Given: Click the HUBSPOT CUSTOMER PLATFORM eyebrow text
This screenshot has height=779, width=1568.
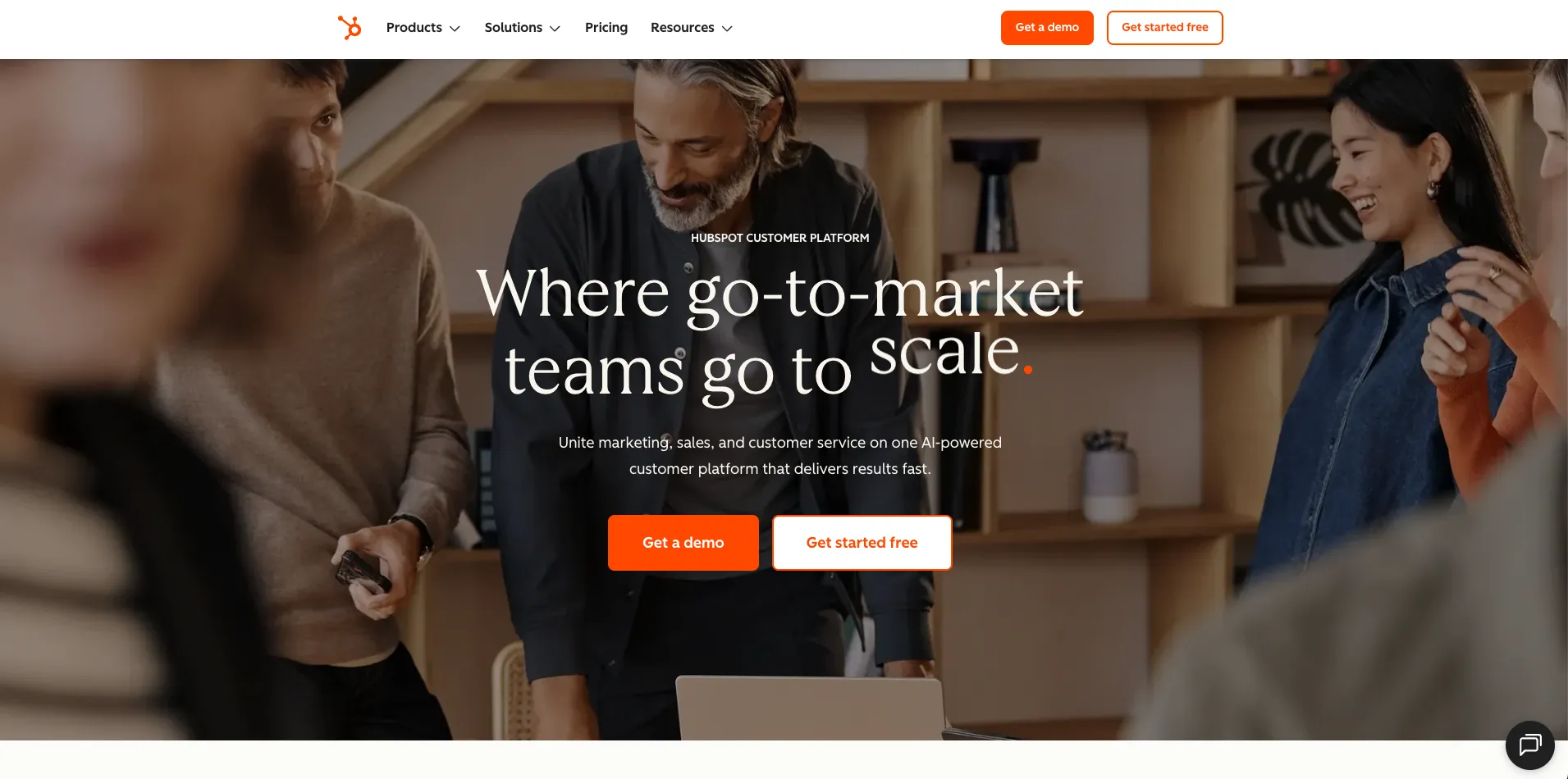Looking at the screenshot, I should (779, 238).
